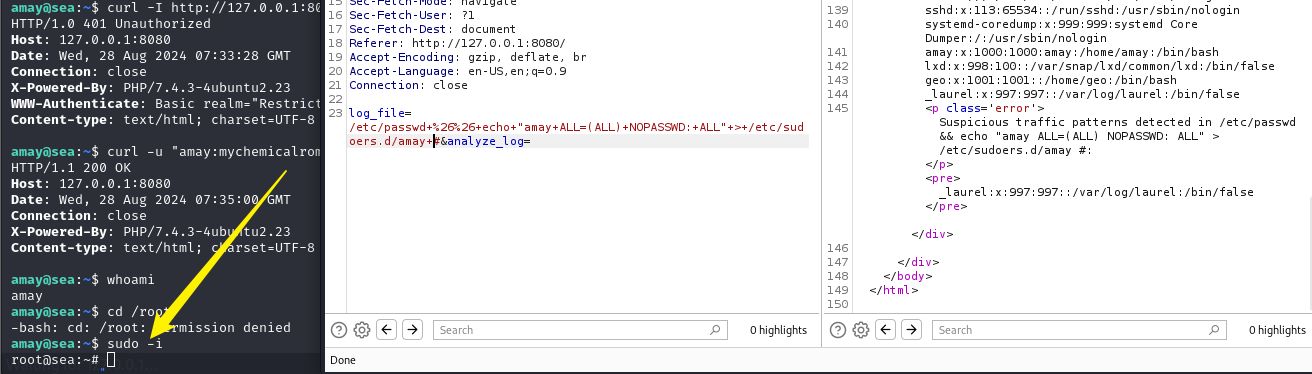This screenshot has height=374, width=1312.
Task: Click magnifier icon in request search box
Action: (715, 330)
